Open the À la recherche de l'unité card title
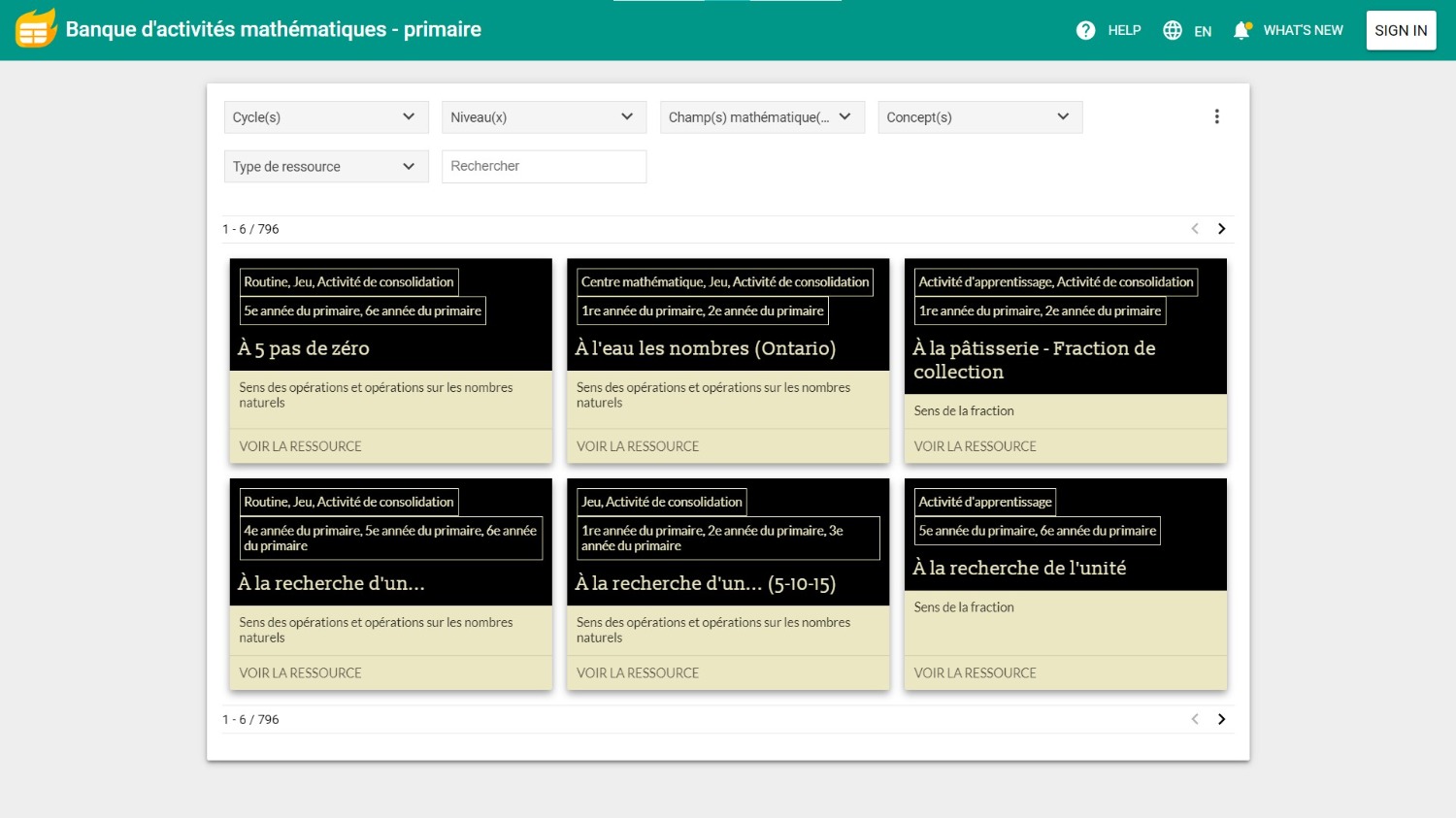Screen dimensions: 1456x818 (x=1019, y=568)
